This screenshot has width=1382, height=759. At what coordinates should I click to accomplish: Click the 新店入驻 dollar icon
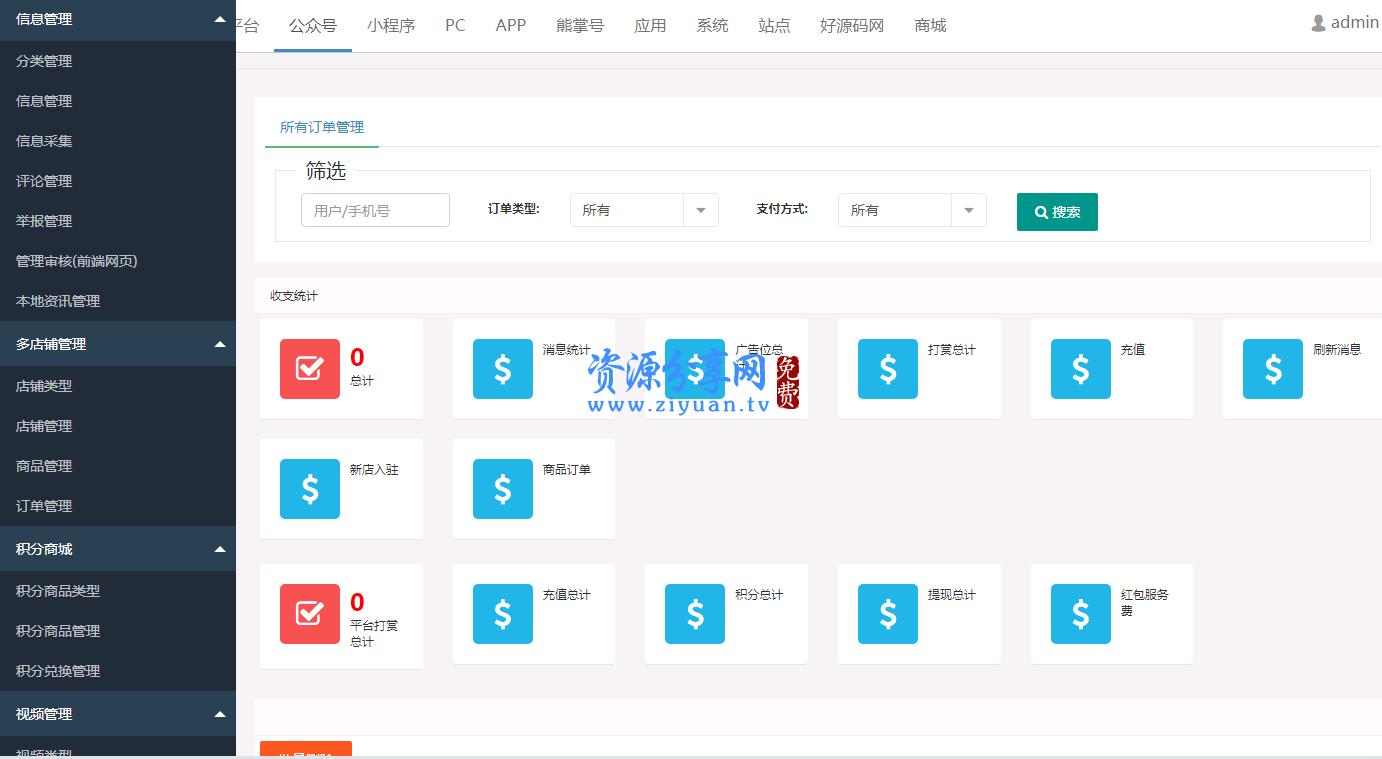point(310,489)
